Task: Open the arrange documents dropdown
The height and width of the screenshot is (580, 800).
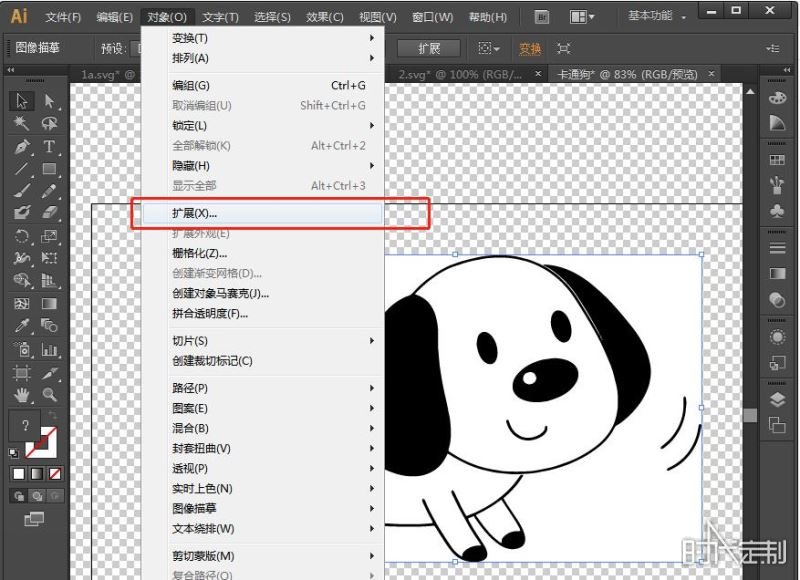Action: pos(582,17)
